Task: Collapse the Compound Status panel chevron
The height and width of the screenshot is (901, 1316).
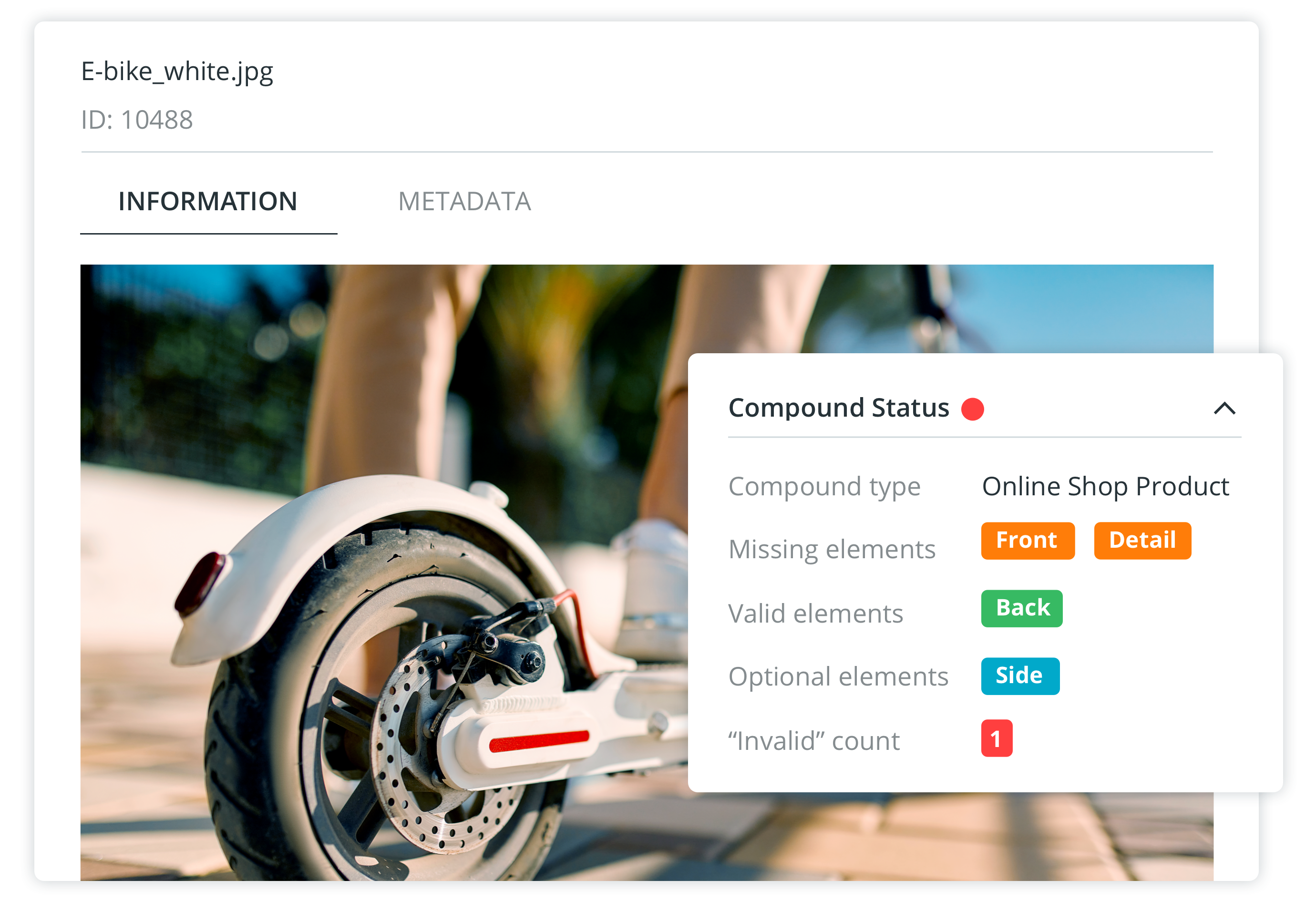Action: click(1223, 408)
